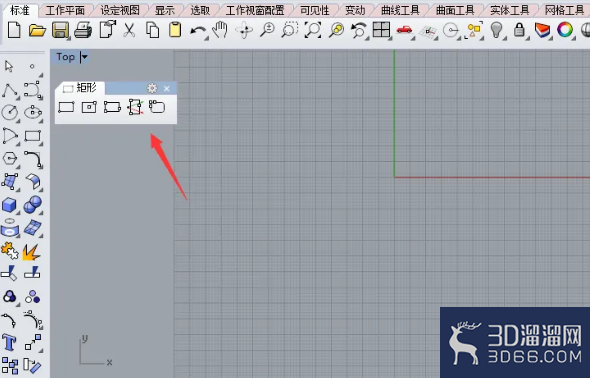Zoom to extents of all objects

tap(313, 30)
